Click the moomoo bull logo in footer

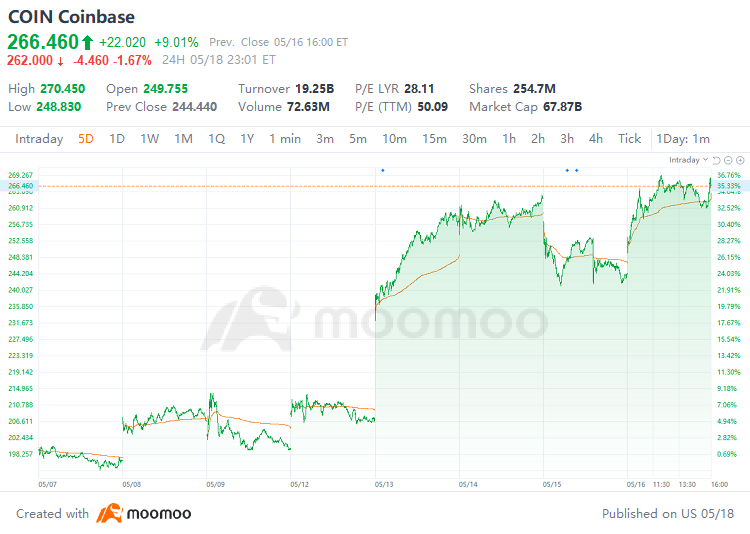point(110,513)
